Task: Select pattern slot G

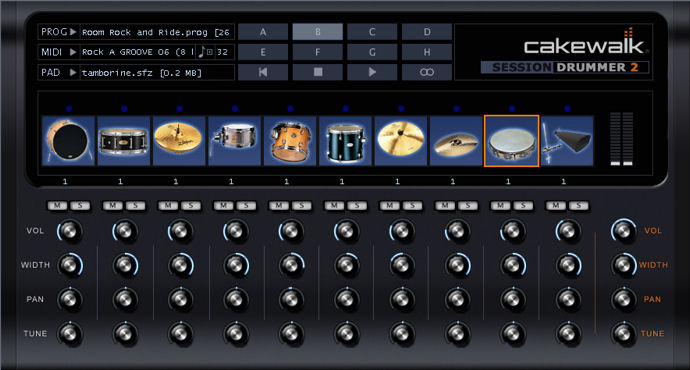Action: (372, 52)
